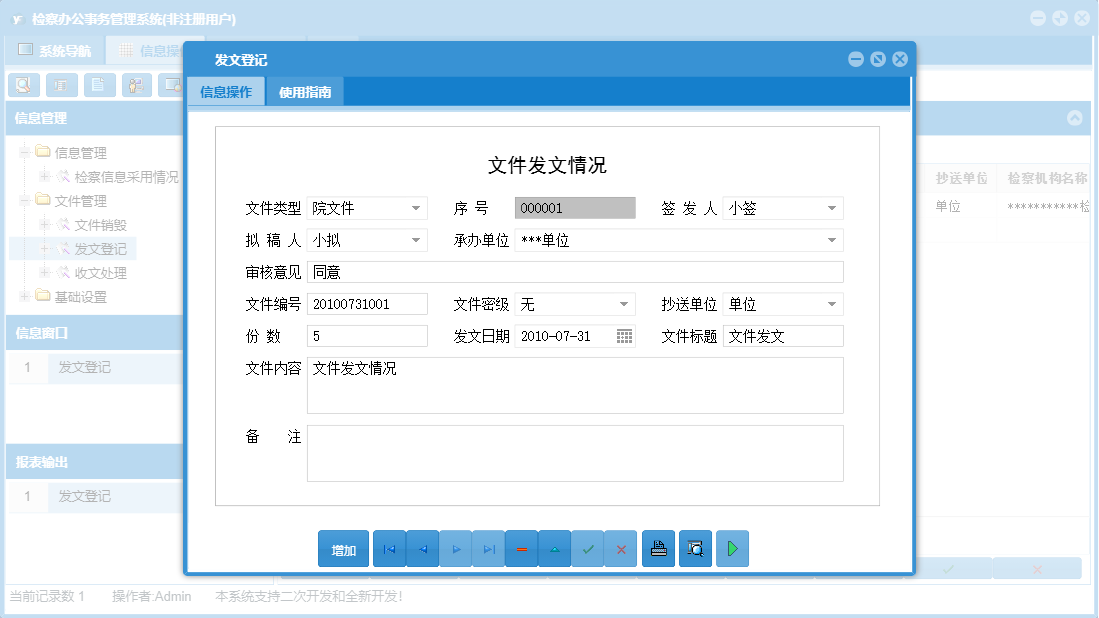Click the first-record navigation icon

[389, 548]
